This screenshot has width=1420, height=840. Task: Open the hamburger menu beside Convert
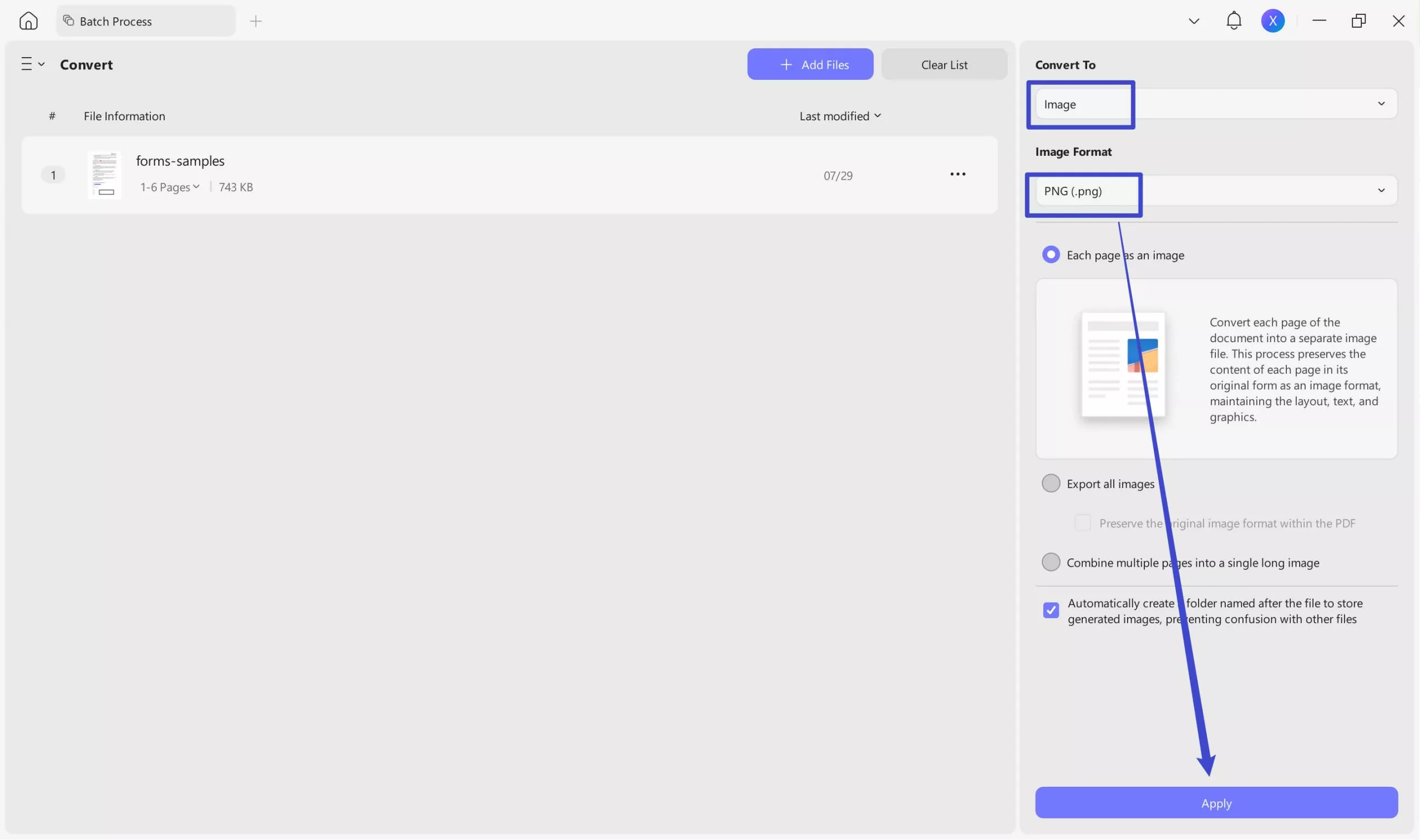(x=32, y=64)
